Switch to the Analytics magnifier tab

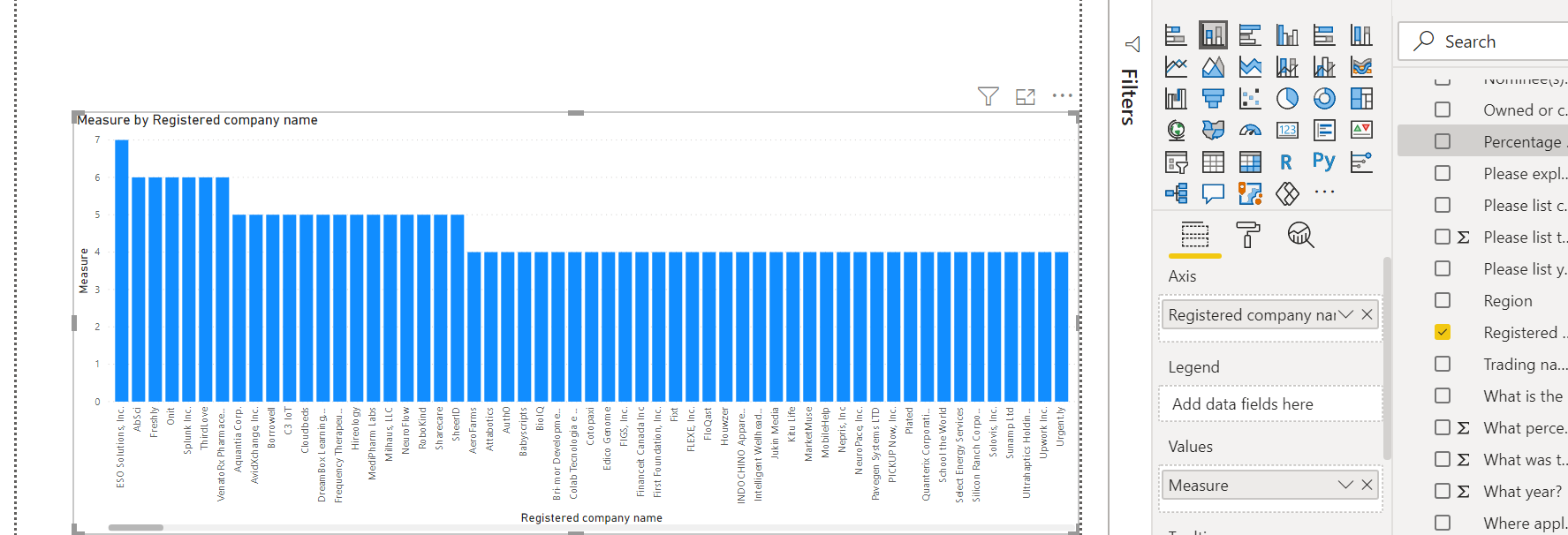[x=1301, y=235]
